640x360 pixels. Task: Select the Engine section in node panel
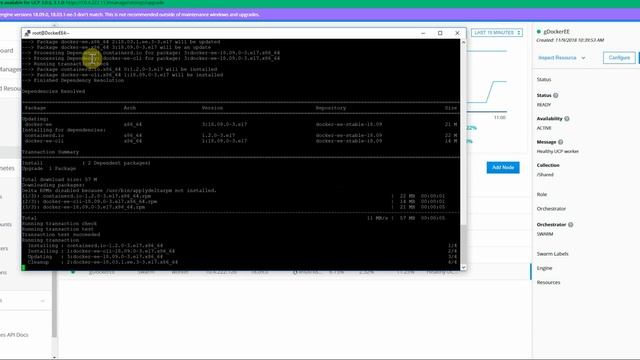(544, 268)
